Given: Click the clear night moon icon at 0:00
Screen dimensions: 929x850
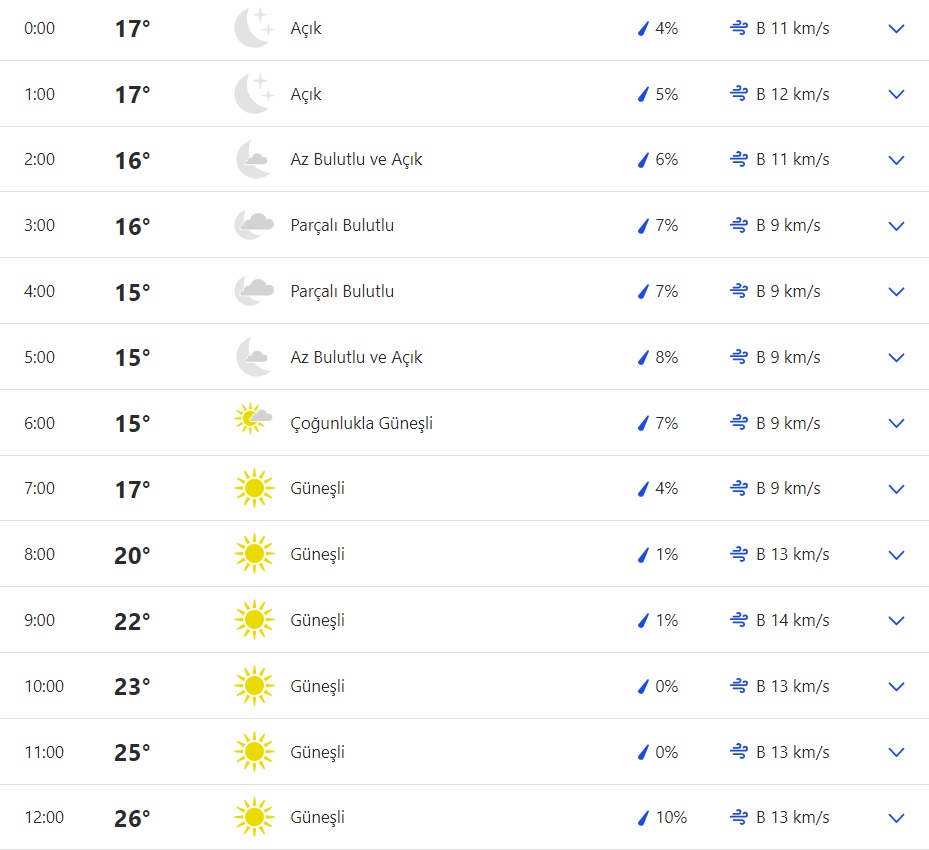Looking at the screenshot, I should point(253,28).
